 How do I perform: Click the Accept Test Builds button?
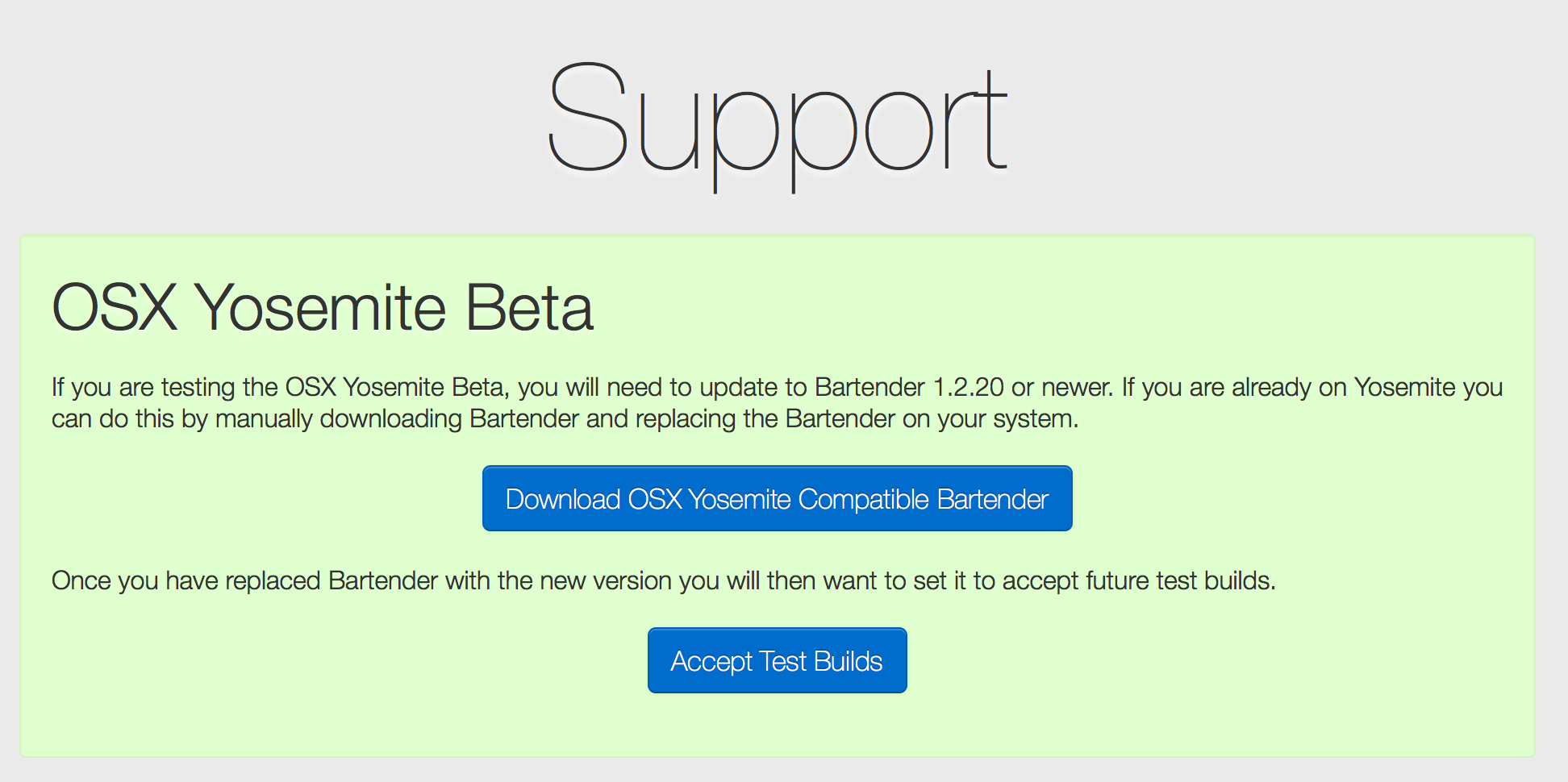point(777,660)
